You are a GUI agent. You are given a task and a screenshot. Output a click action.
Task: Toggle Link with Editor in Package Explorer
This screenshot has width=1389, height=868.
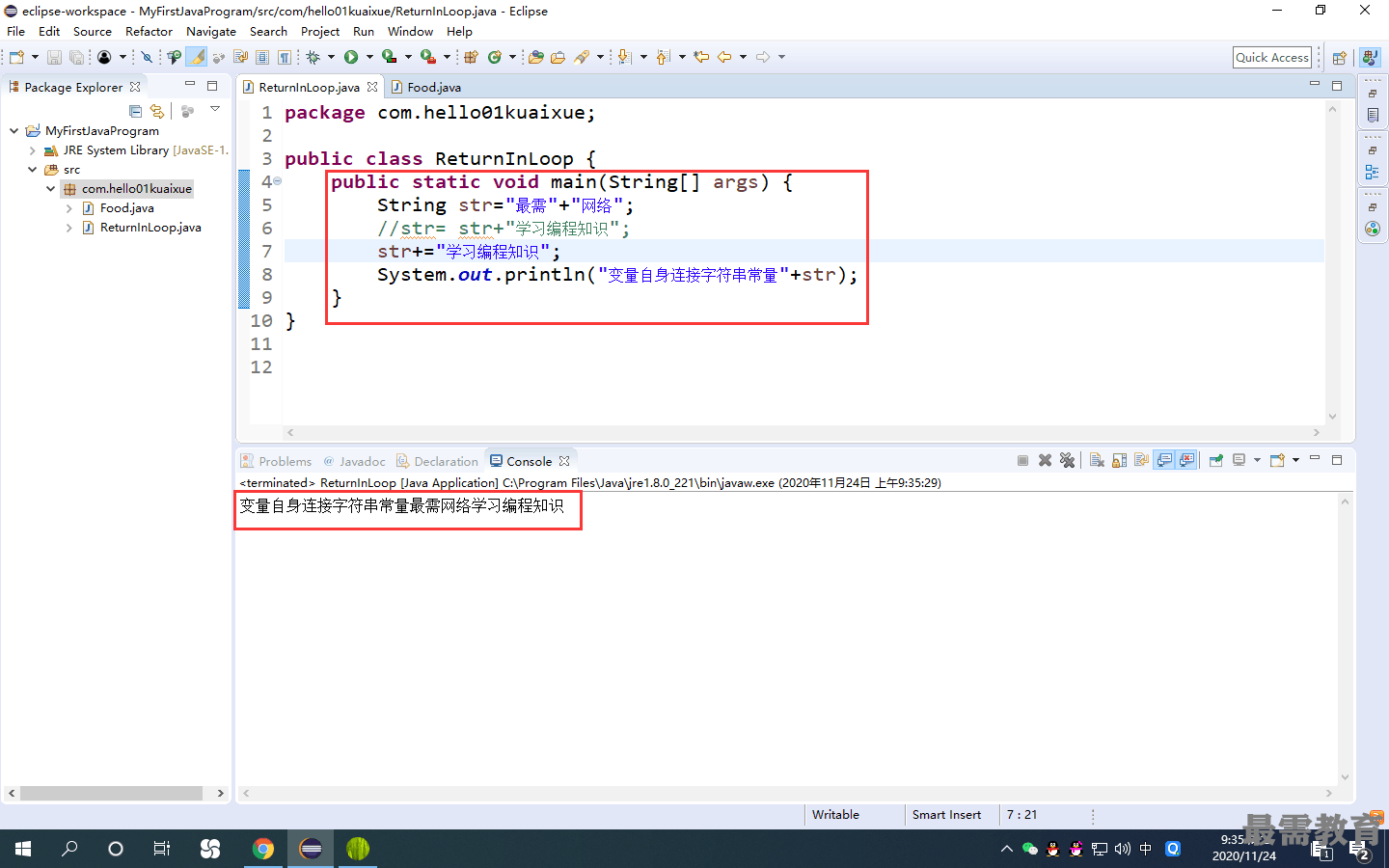(x=157, y=111)
